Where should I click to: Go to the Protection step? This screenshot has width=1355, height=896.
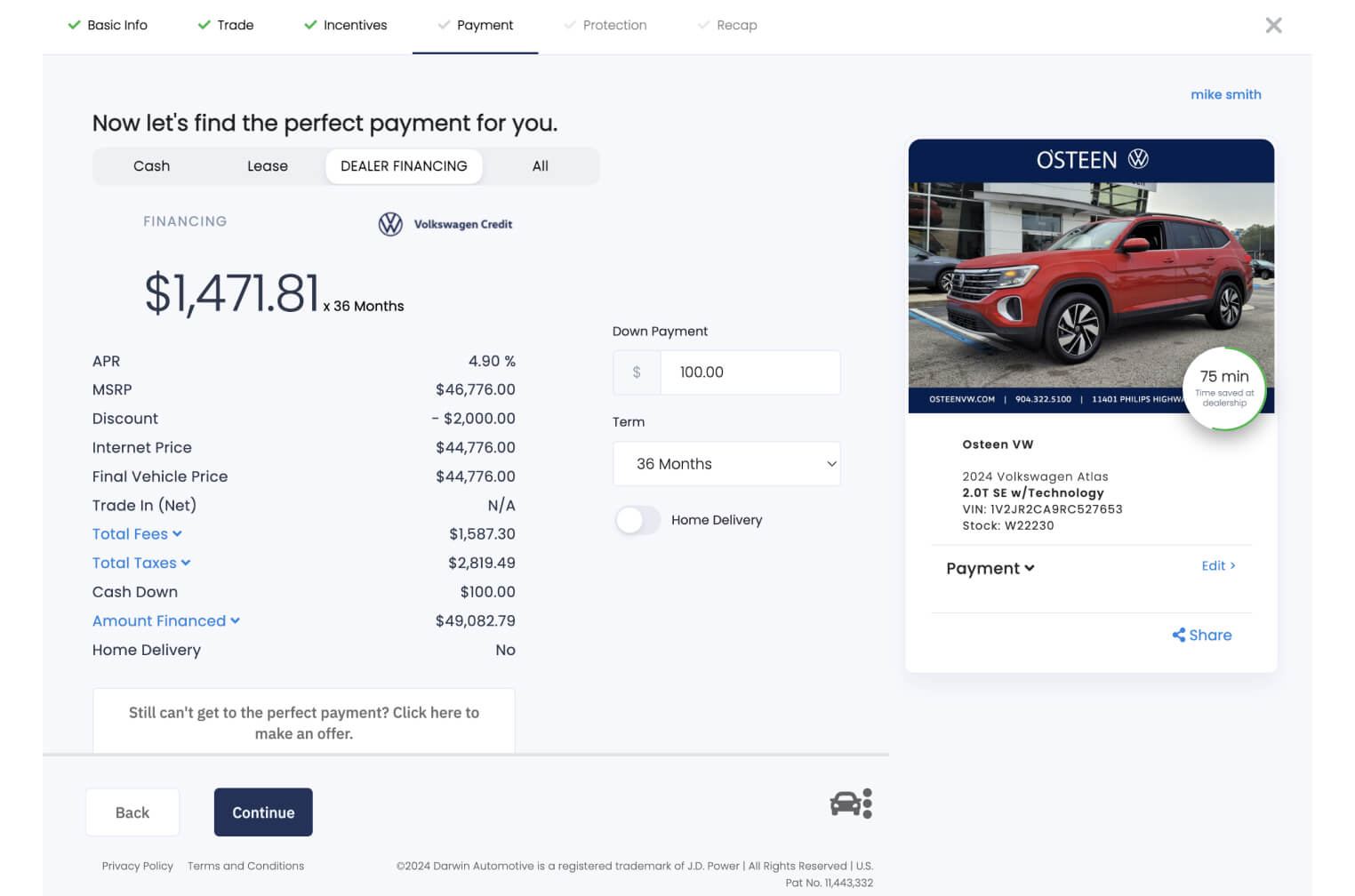[x=605, y=25]
